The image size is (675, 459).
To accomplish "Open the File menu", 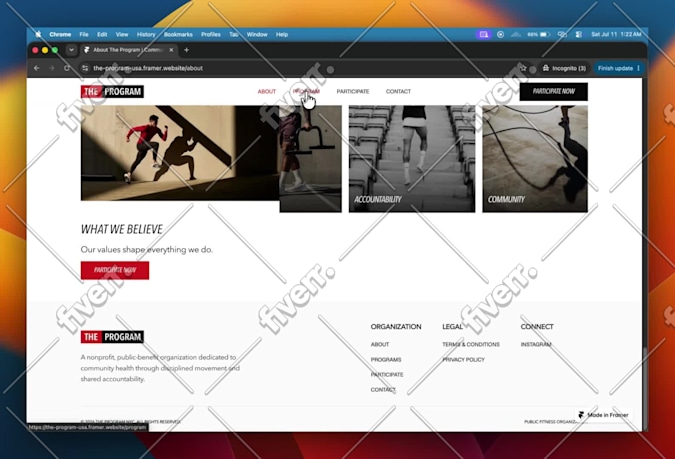I will pos(84,34).
